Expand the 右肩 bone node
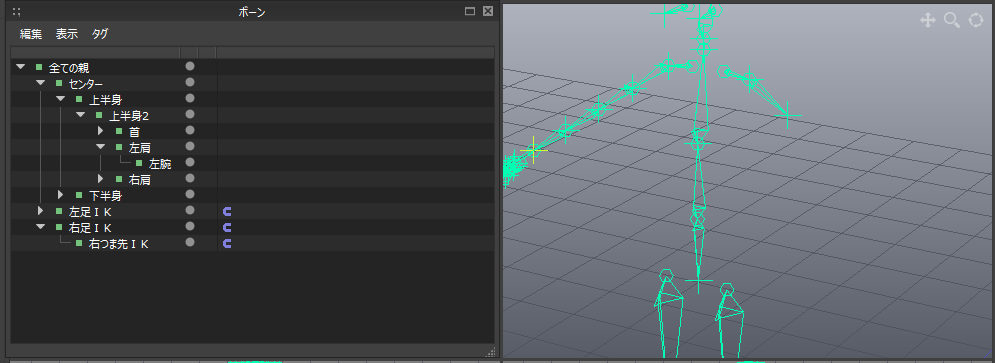Image resolution: width=995 pixels, height=363 pixels. (x=100, y=179)
